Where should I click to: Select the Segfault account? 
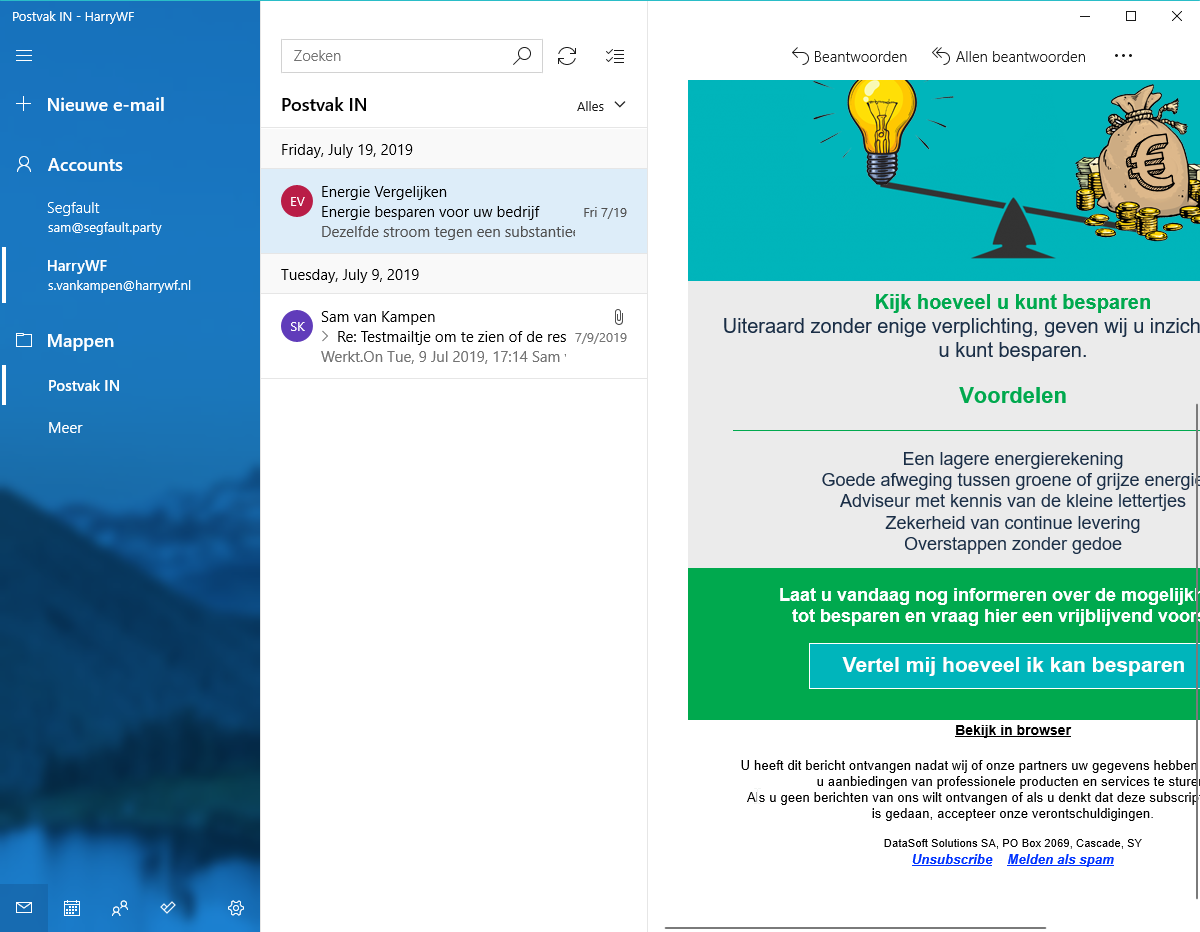[x=104, y=217]
